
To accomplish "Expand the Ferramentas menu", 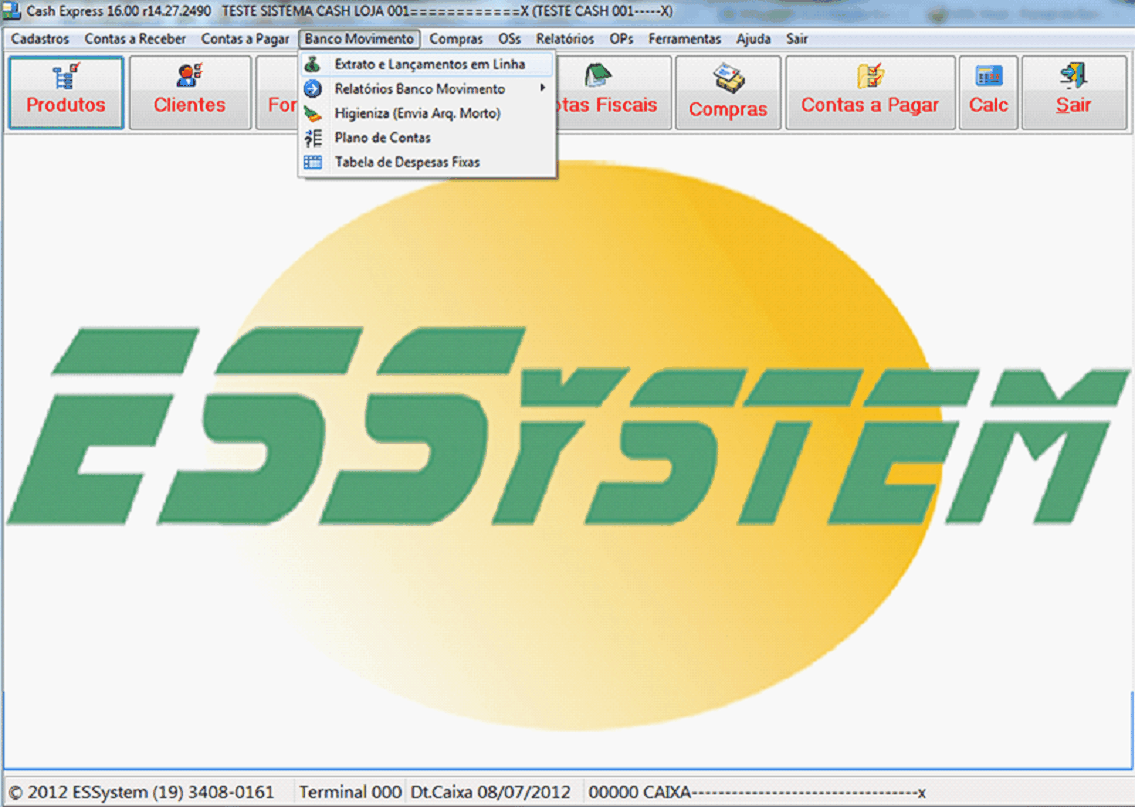I will (684, 39).
